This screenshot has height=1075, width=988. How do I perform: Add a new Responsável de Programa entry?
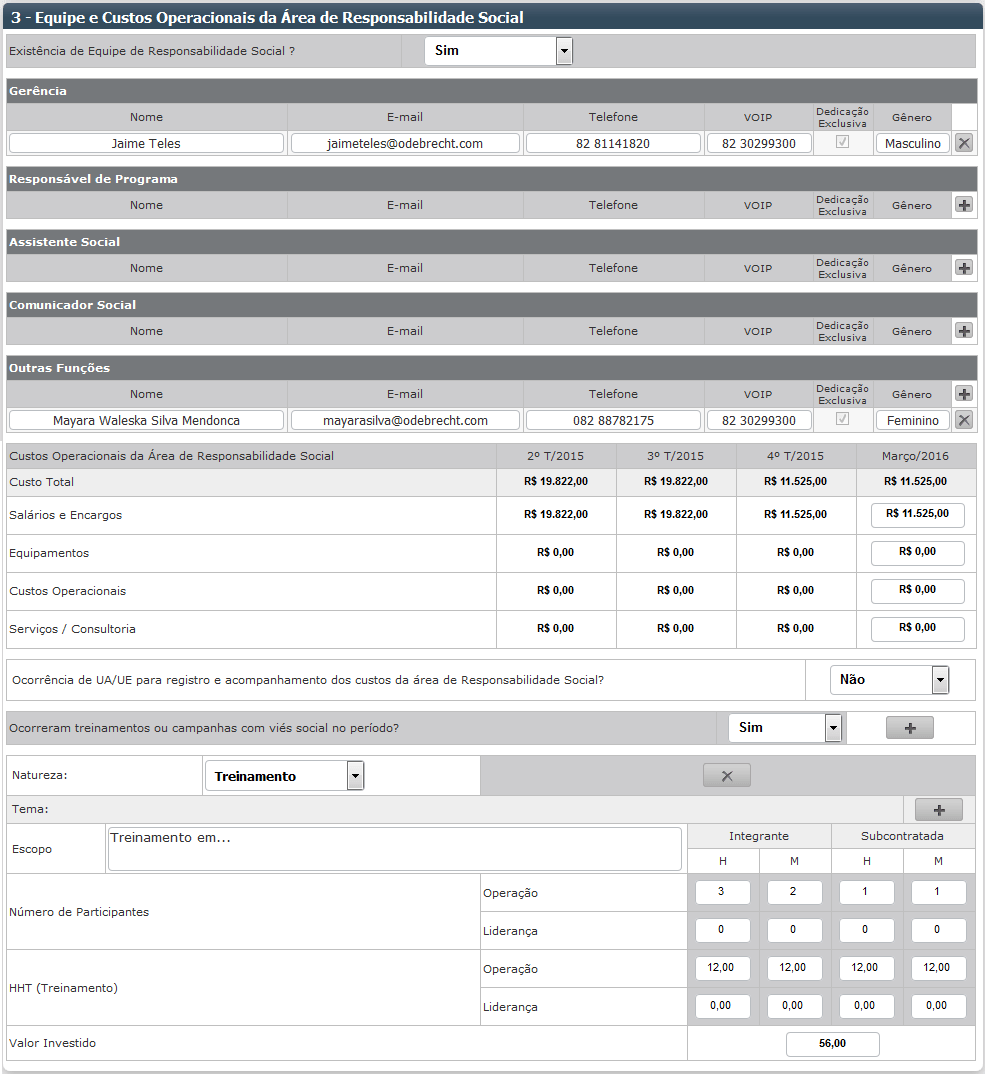(964, 205)
